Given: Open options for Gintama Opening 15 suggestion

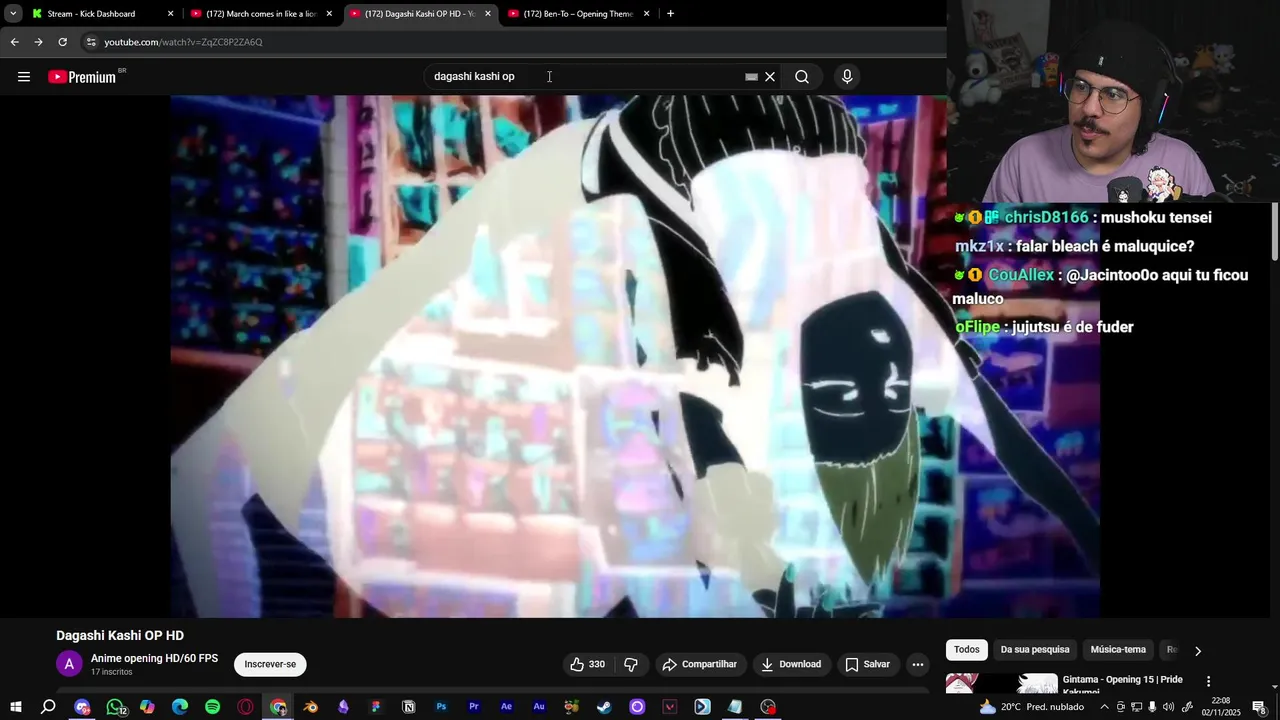Looking at the screenshot, I should tap(1208, 681).
